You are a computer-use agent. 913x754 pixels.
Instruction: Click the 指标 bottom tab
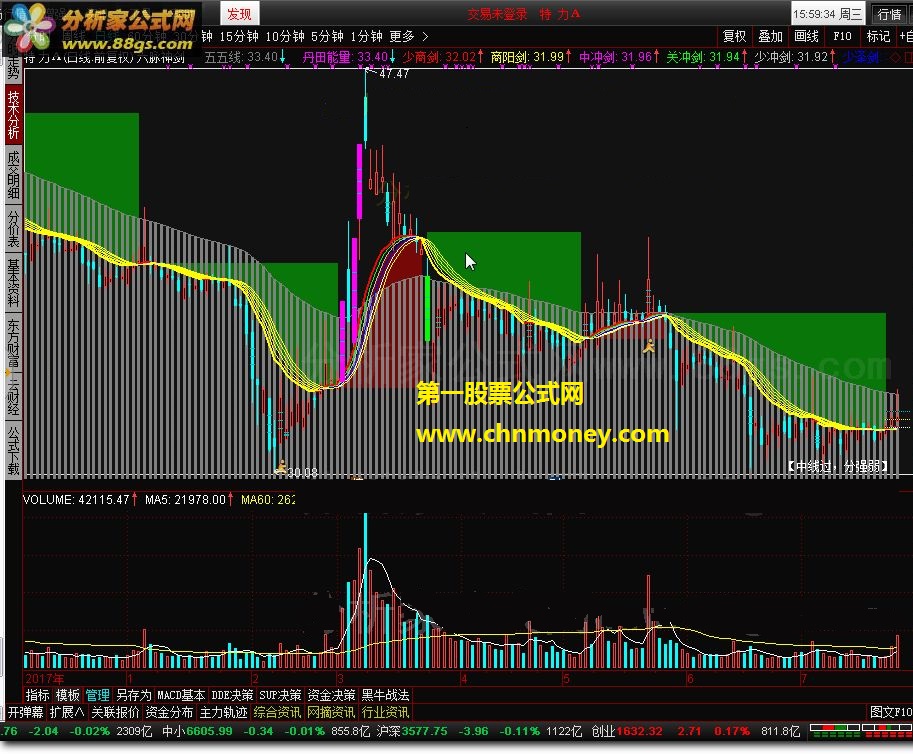pos(37,695)
